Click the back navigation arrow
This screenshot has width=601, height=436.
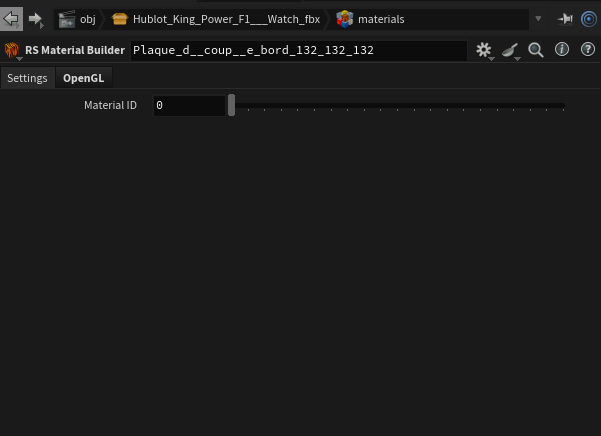pyautogui.click(x=12, y=19)
